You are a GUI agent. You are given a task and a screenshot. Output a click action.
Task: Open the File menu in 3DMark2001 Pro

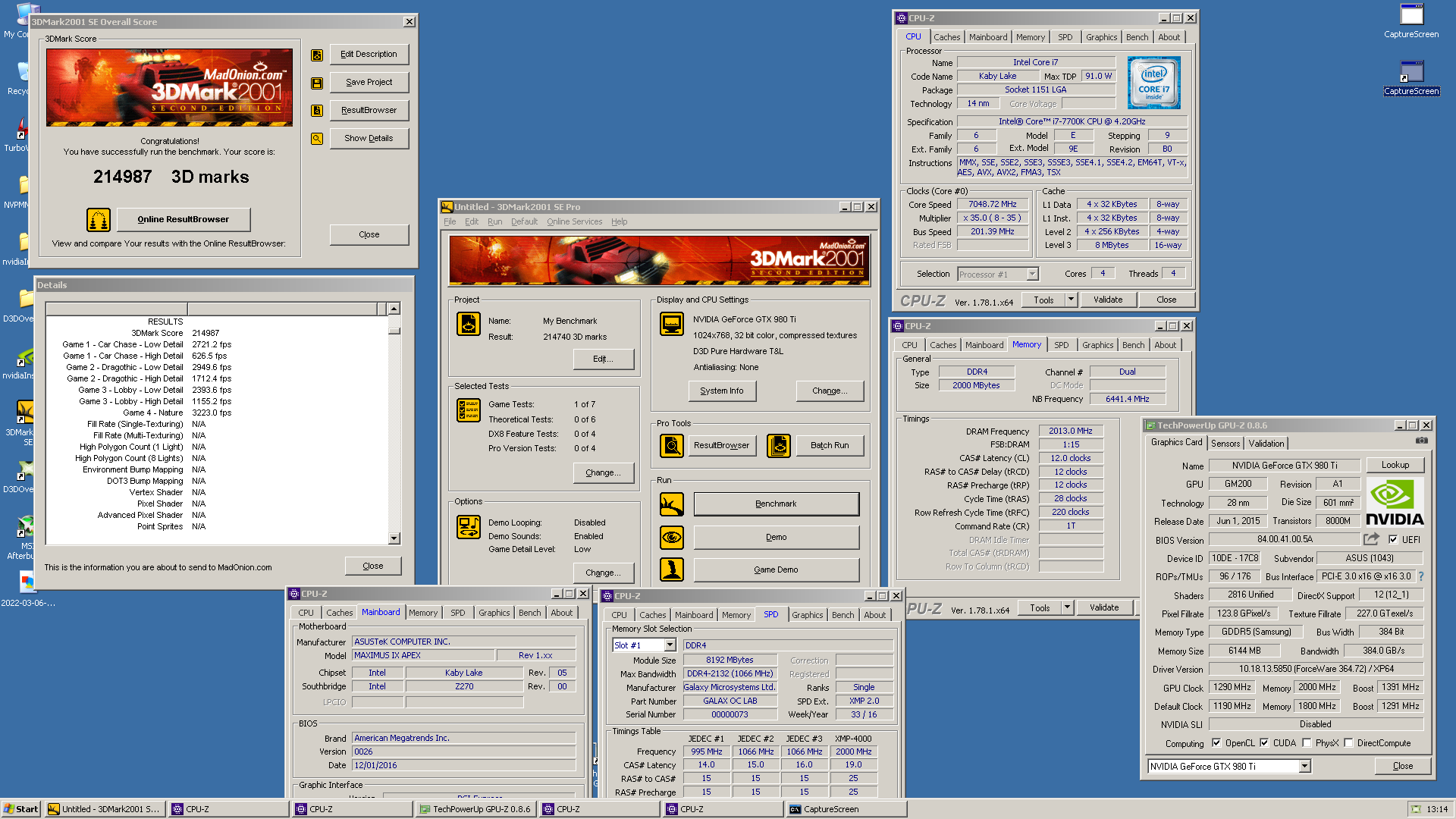point(450,222)
